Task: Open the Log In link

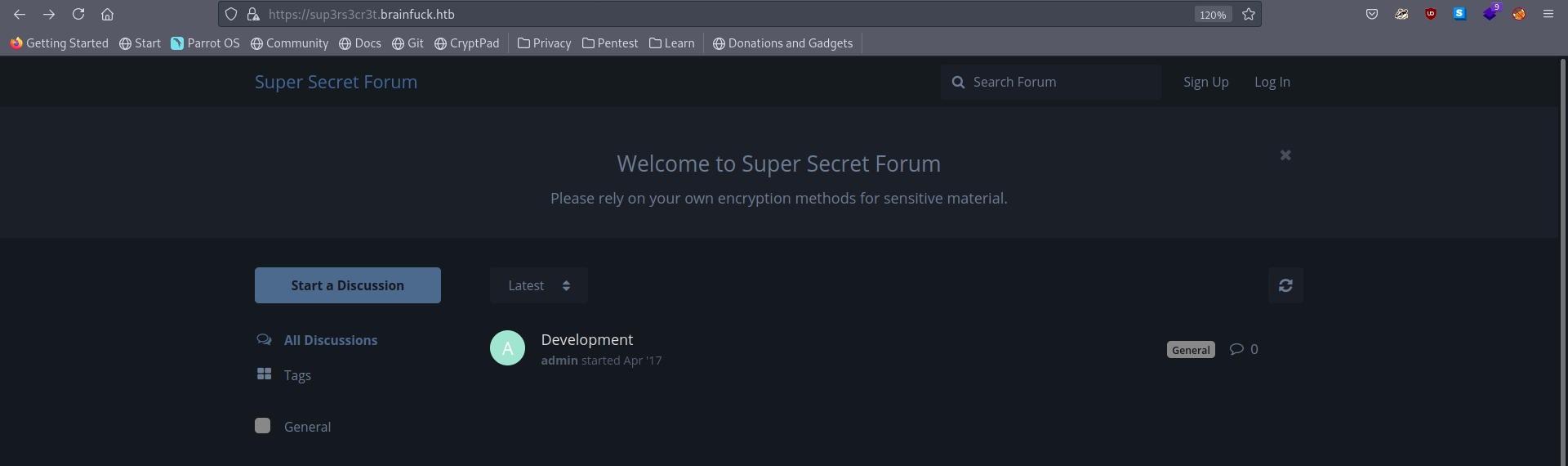Action: (x=1272, y=82)
